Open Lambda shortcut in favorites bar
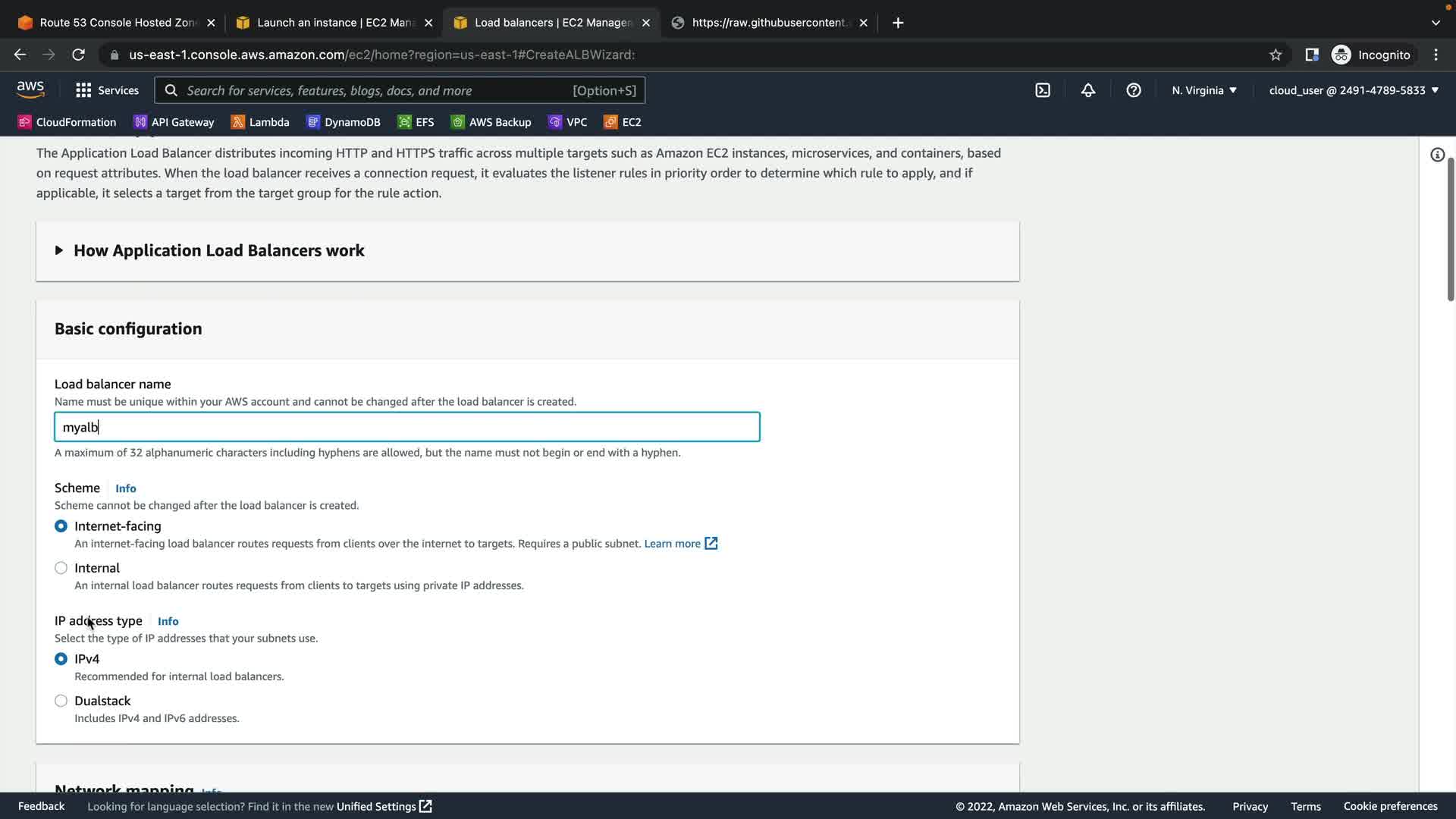1456x819 pixels. click(x=260, y=122)
